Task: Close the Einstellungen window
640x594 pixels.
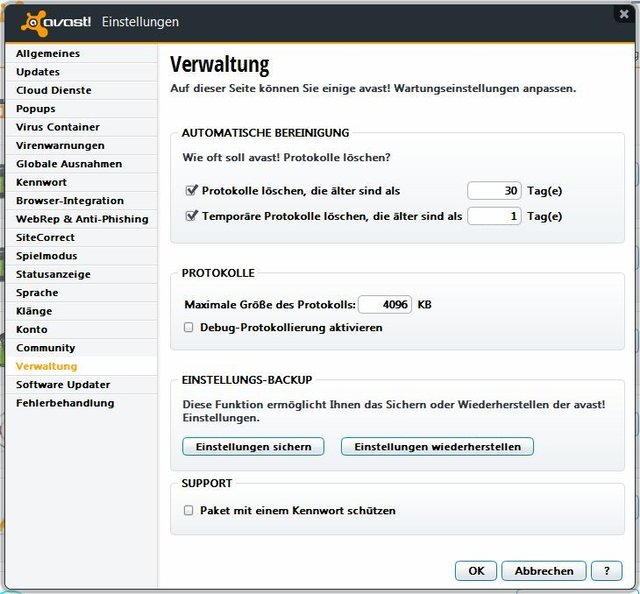Action: (x=624, y=14)
